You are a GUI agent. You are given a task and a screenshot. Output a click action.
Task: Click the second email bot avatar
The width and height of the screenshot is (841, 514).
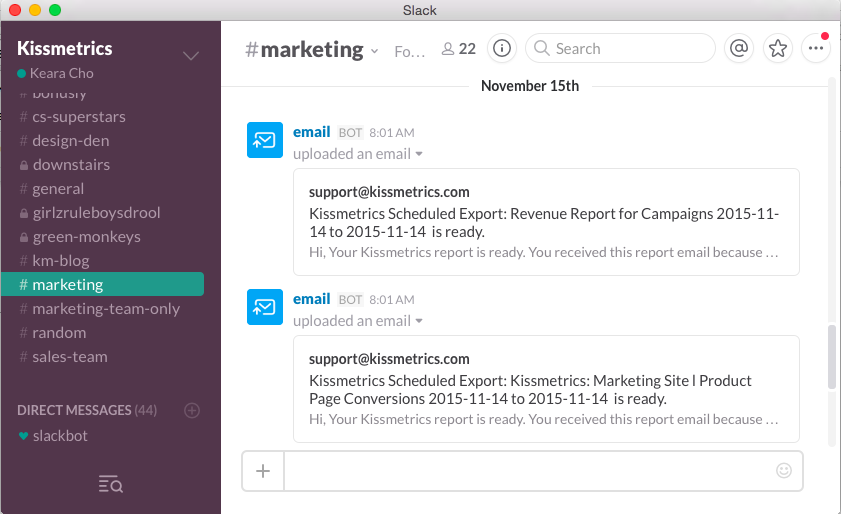click(264, 307)
